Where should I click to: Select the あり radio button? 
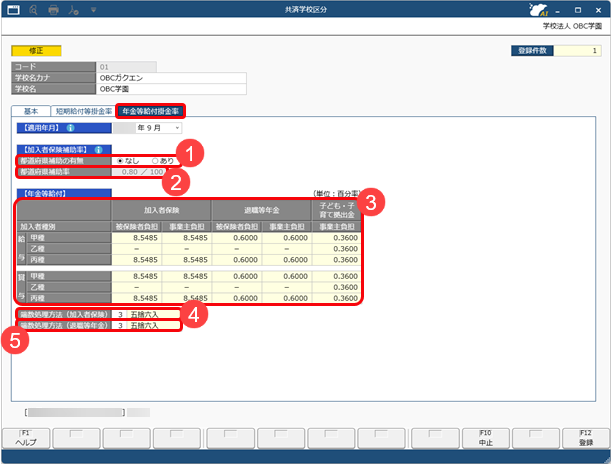pyautogui.click(x=154, y=160)
